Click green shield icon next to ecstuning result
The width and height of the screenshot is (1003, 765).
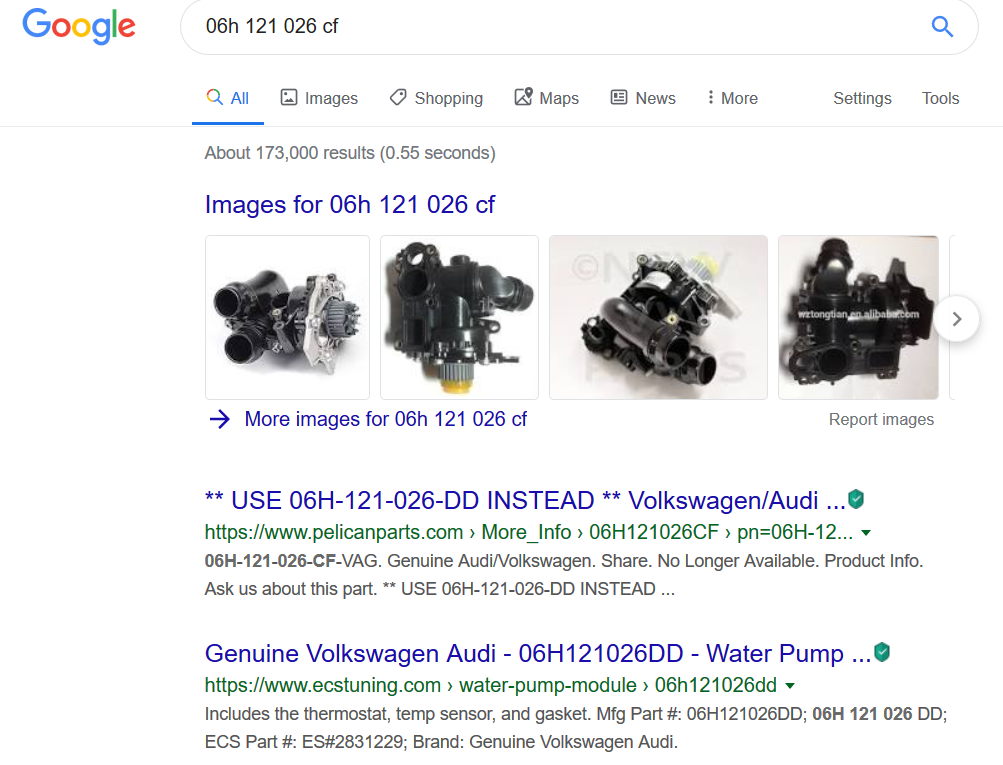click(882, 652)
